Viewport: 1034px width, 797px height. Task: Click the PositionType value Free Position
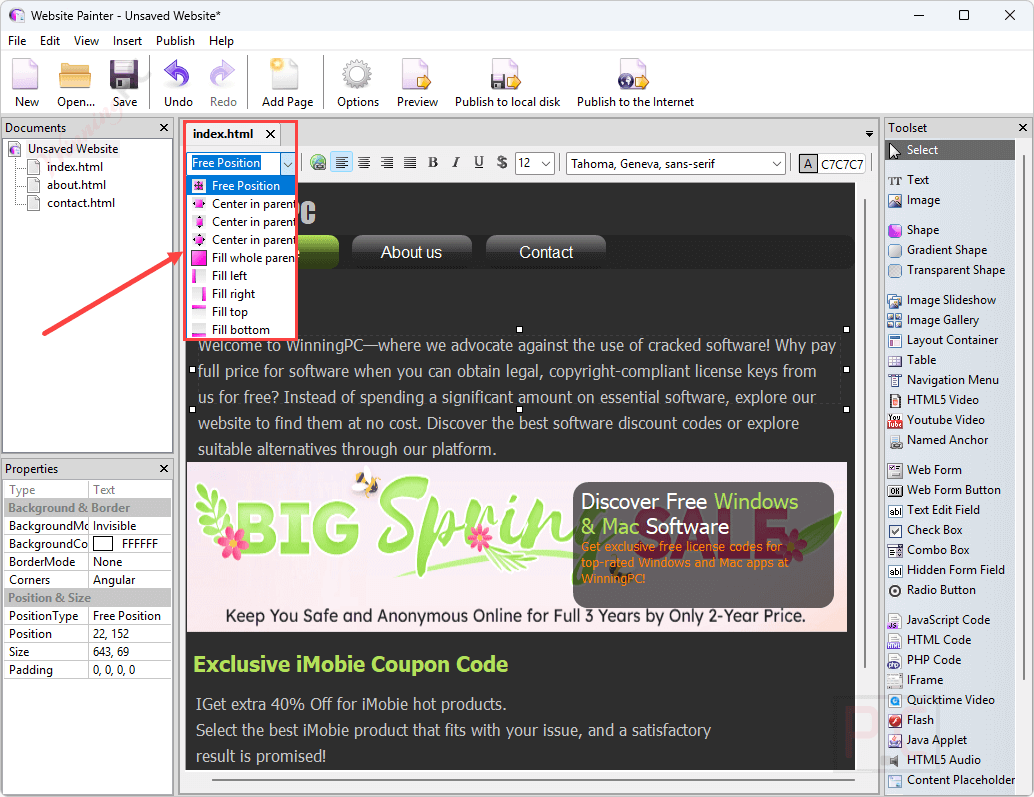coord(129,616)
